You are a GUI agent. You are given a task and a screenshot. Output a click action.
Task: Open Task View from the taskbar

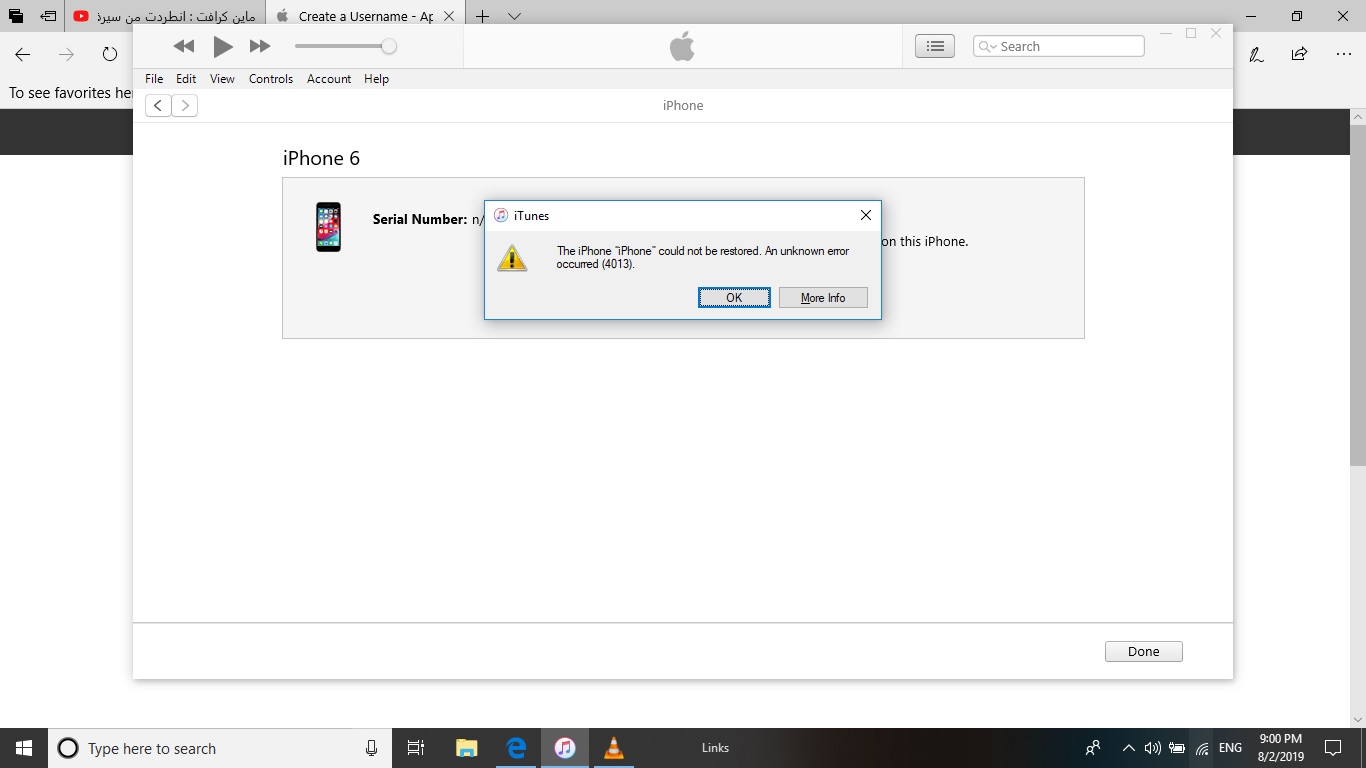(x=416, y=748)
